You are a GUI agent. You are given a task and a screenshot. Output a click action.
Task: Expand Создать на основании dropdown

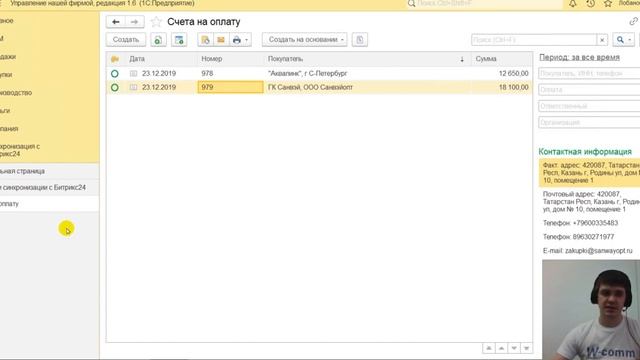click(342, 40)
